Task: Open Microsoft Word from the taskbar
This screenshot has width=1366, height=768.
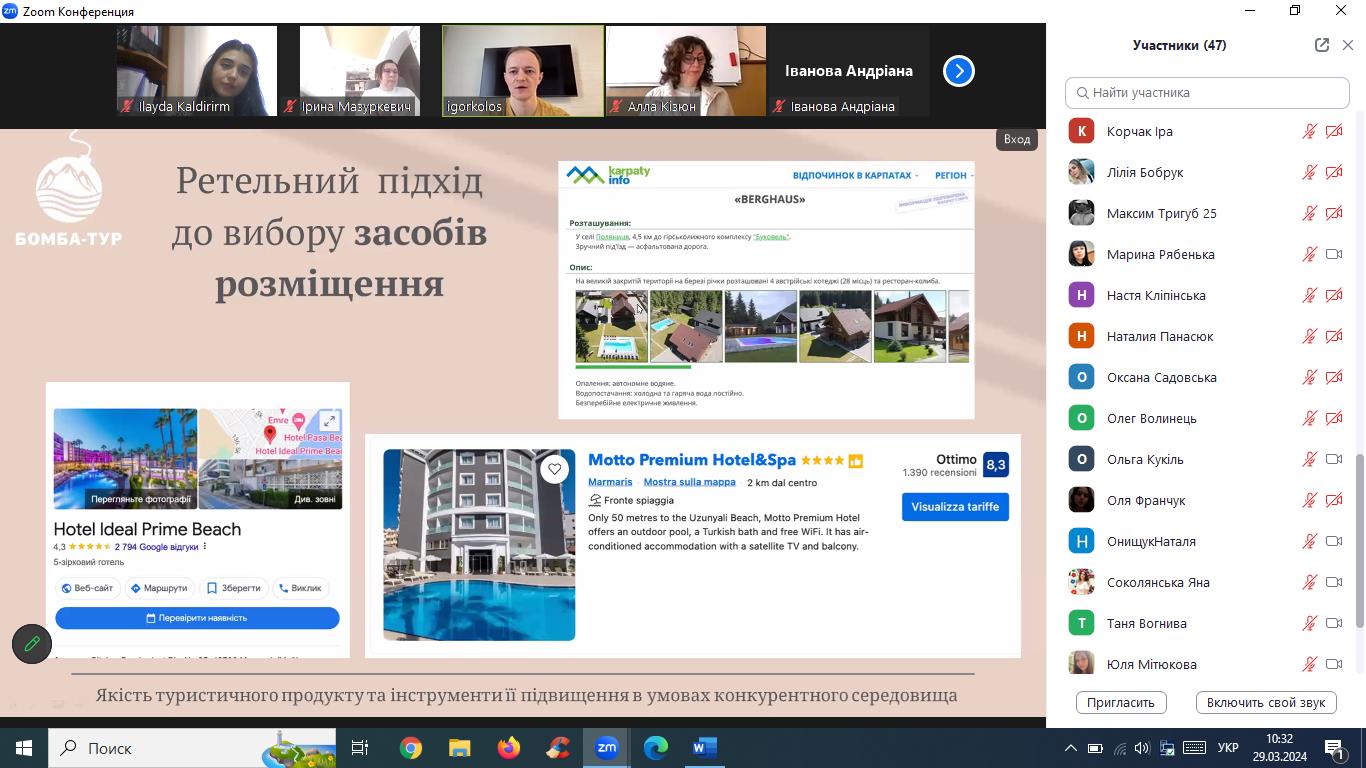Action: (705, 747)
